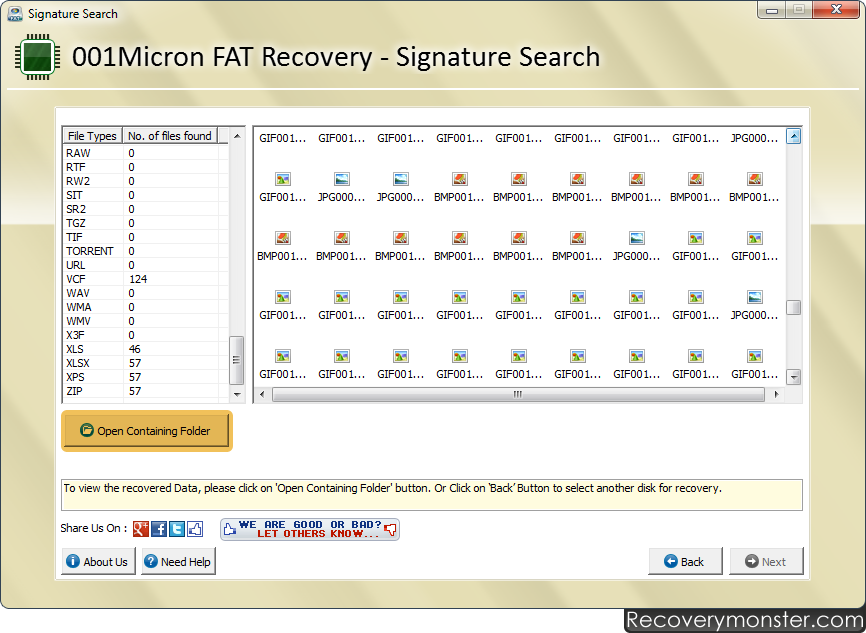Screen dimensions: 866x633
Task: Open Need Help
Action: click(178, 562)
